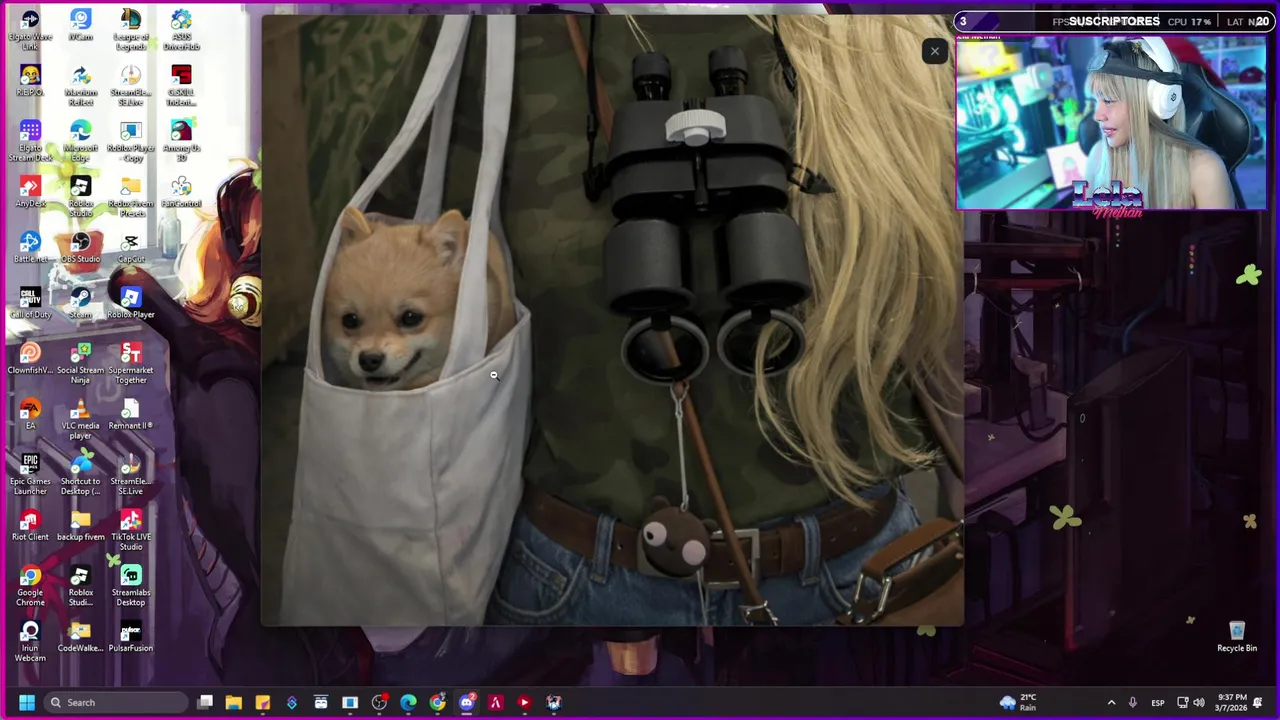Open the Redux Fivem Presets folder
The width and height of the screenshot is (1280, 720).
click(x=131, y=197)
